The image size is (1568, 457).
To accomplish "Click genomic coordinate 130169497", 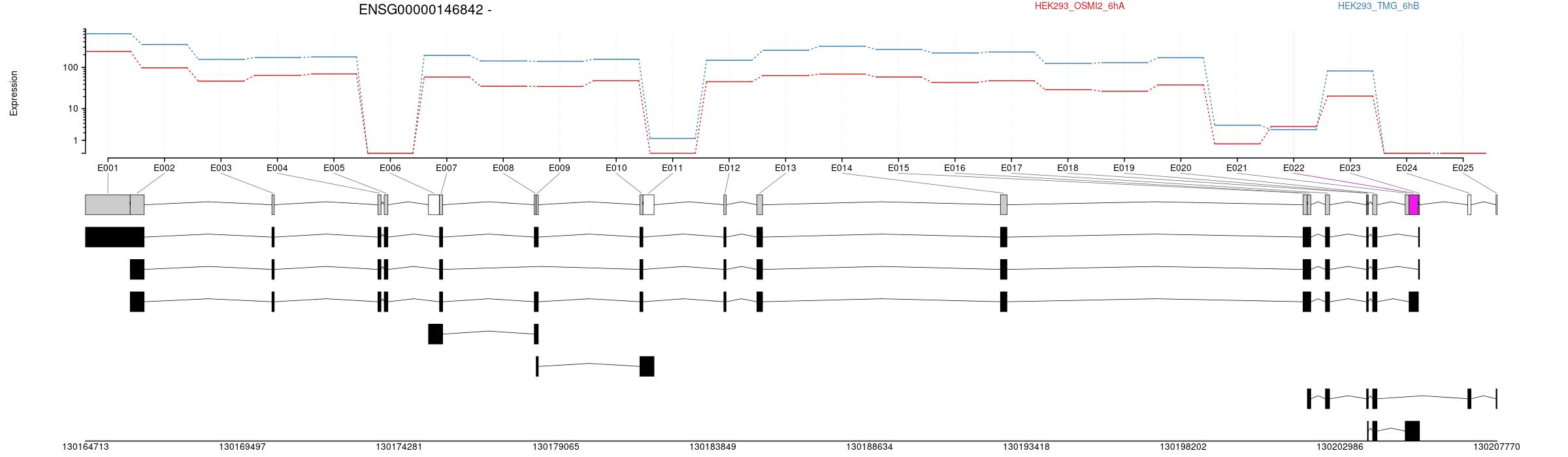I will [x=242, y=447].
